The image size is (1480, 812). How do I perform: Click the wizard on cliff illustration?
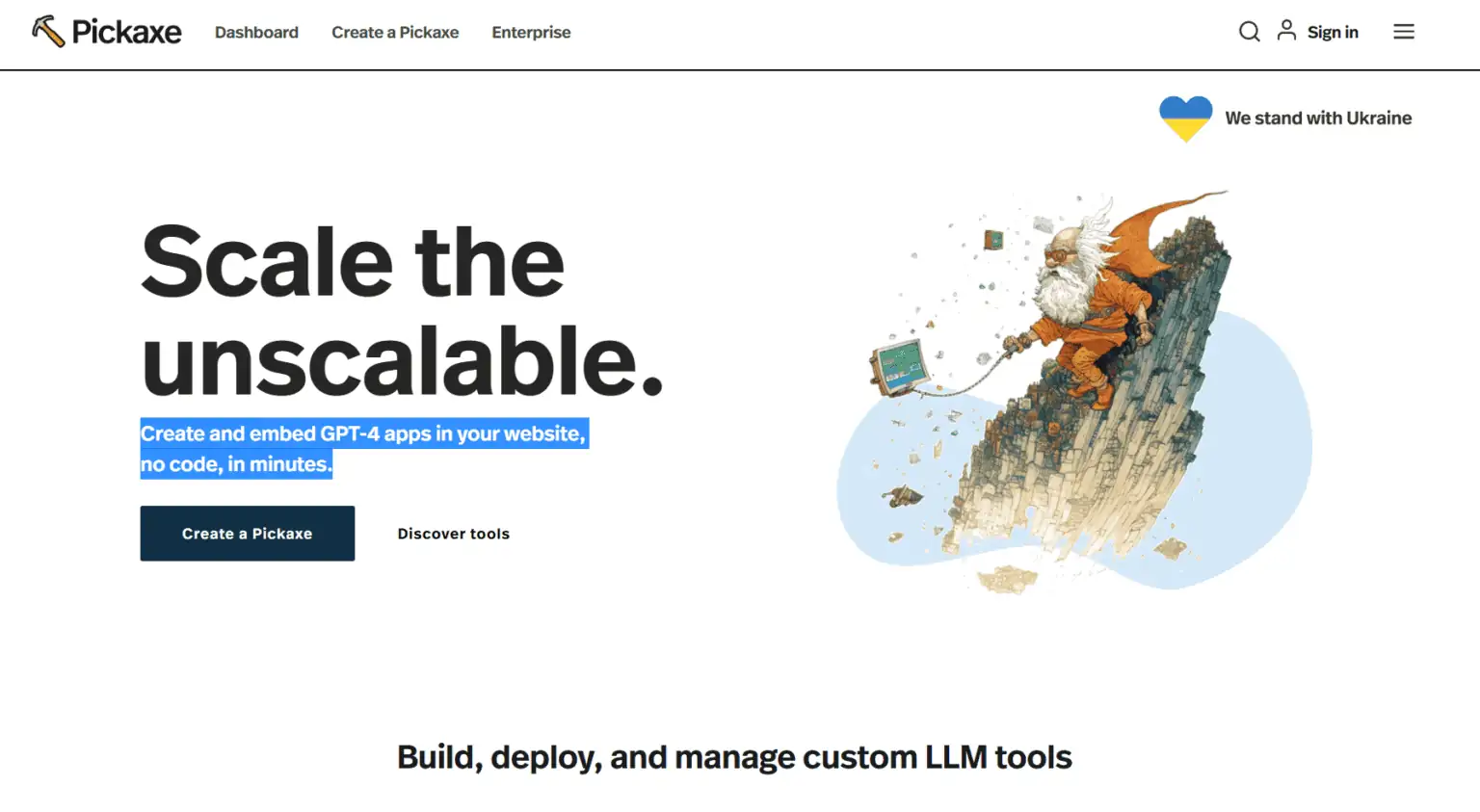1074,390
